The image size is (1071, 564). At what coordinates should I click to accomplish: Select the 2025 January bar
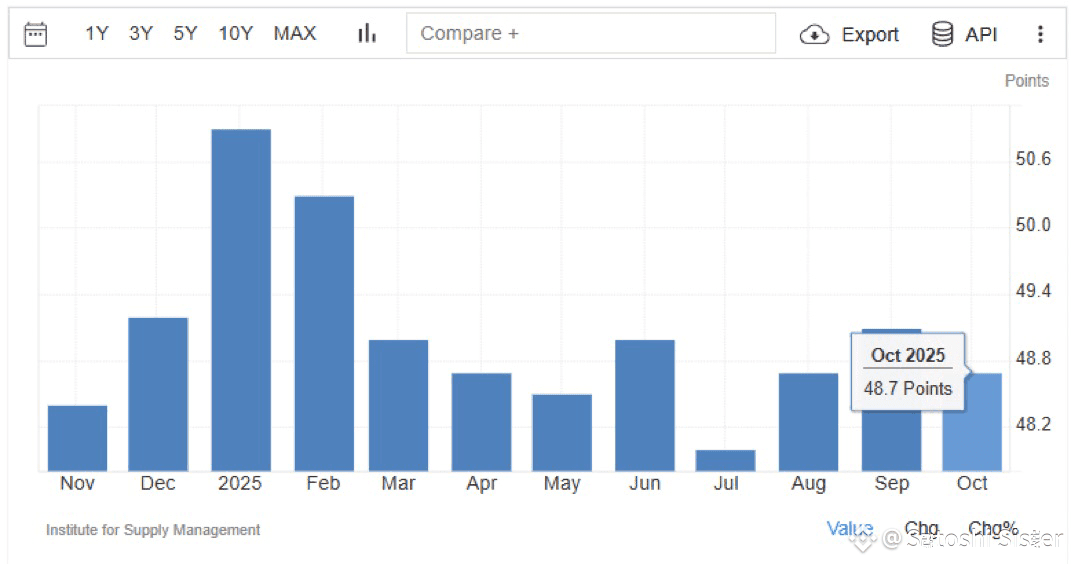point(241,300)
